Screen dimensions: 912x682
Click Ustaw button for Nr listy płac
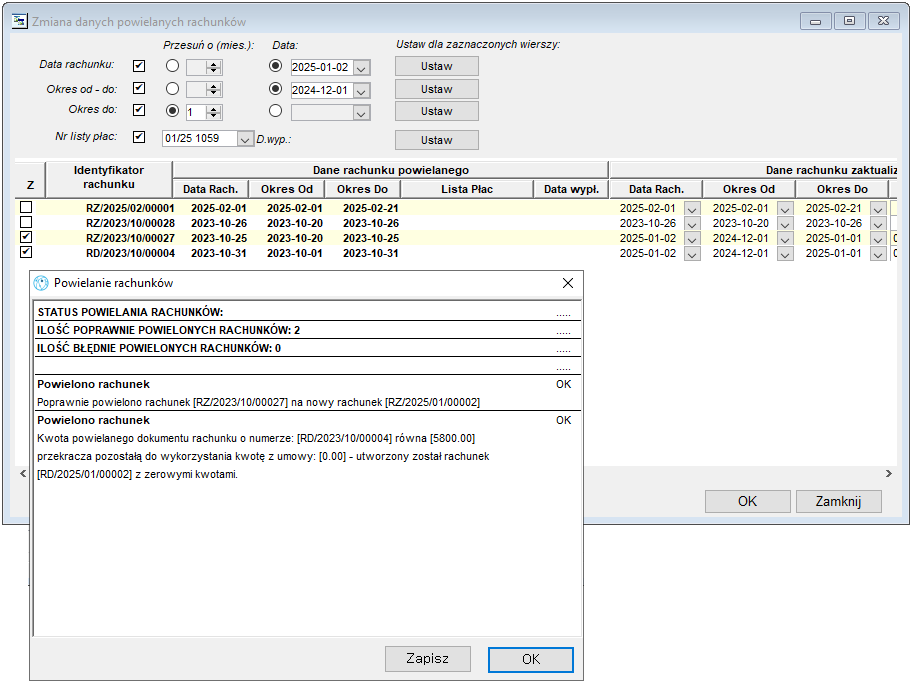437,140
